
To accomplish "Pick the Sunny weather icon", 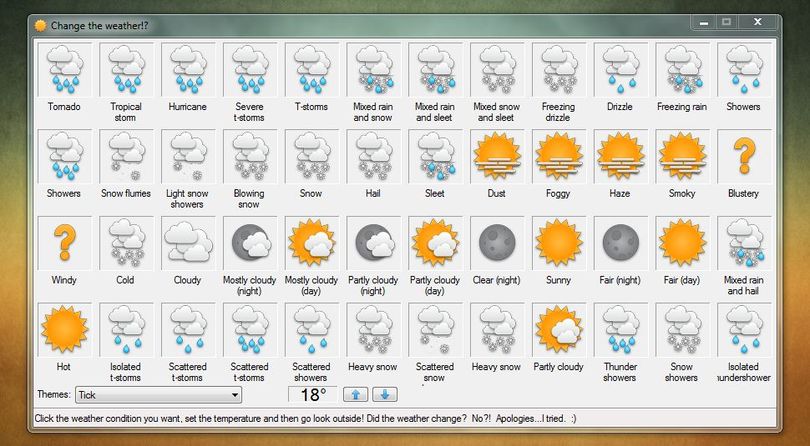I will (x=558, y=243).
